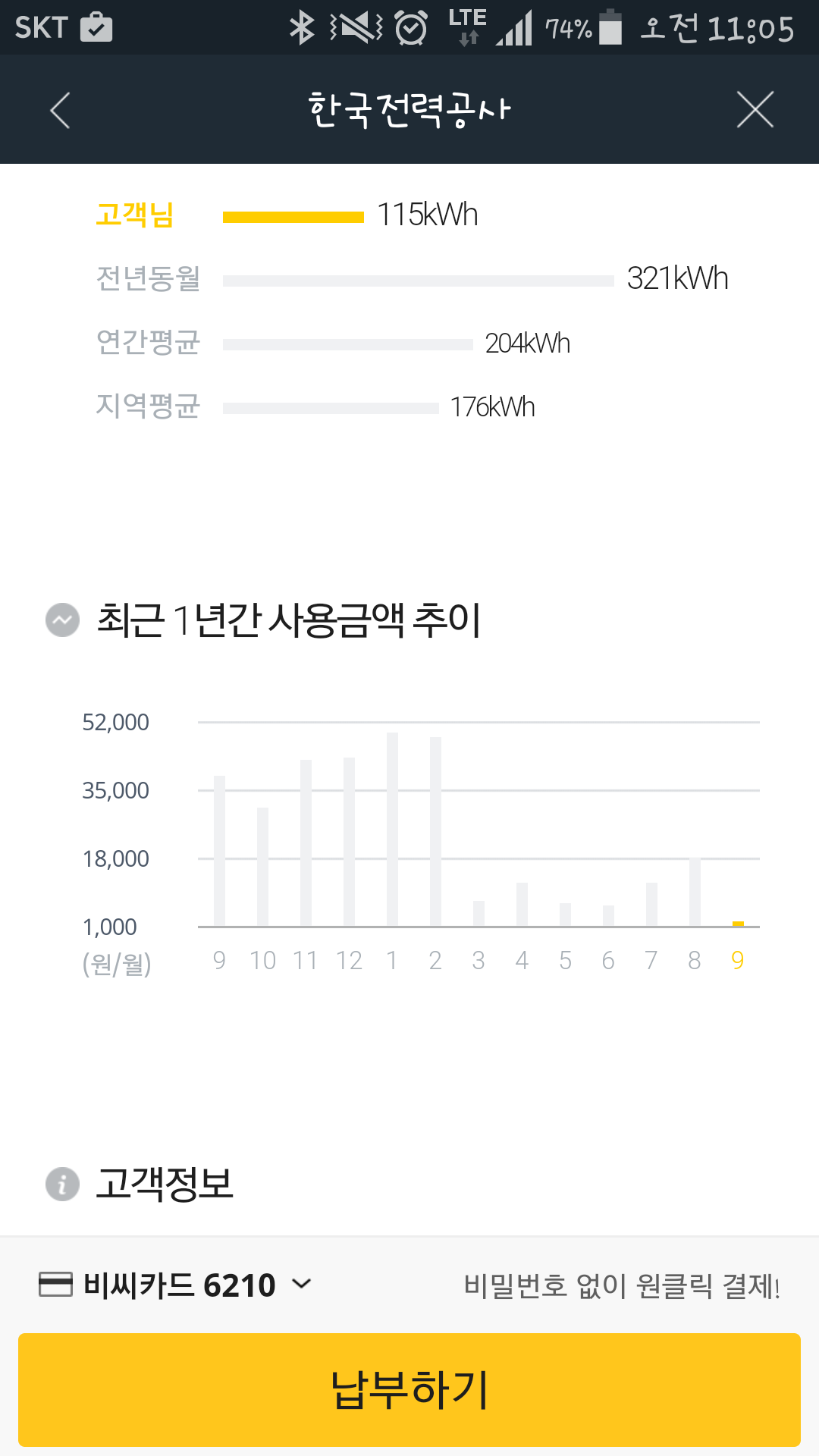Tap the 한국전력공사 header title
Viewport: 819px width, 1456px height.
[x=409, y=111]
